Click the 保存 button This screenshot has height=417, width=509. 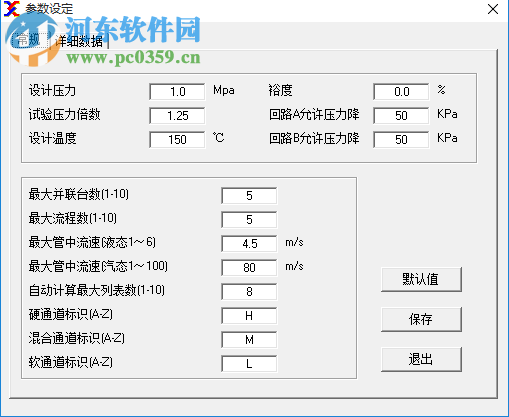click(x=421, y=319)
